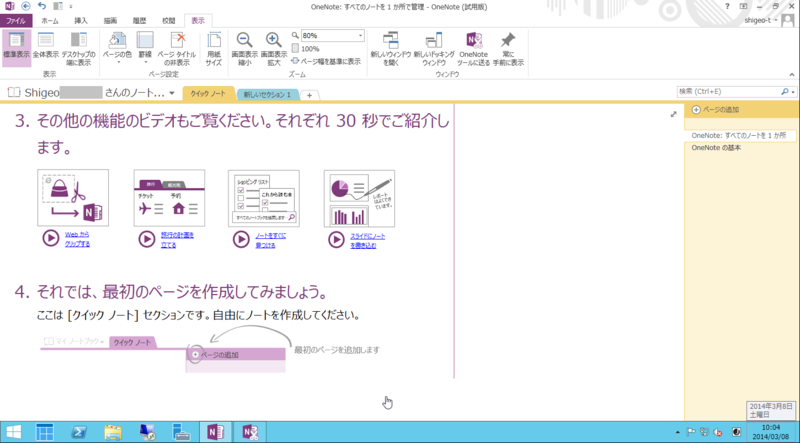Click the 検索 (Ctrl+E) search box
This screenshot has width=800, height=443.
(728, 92)
